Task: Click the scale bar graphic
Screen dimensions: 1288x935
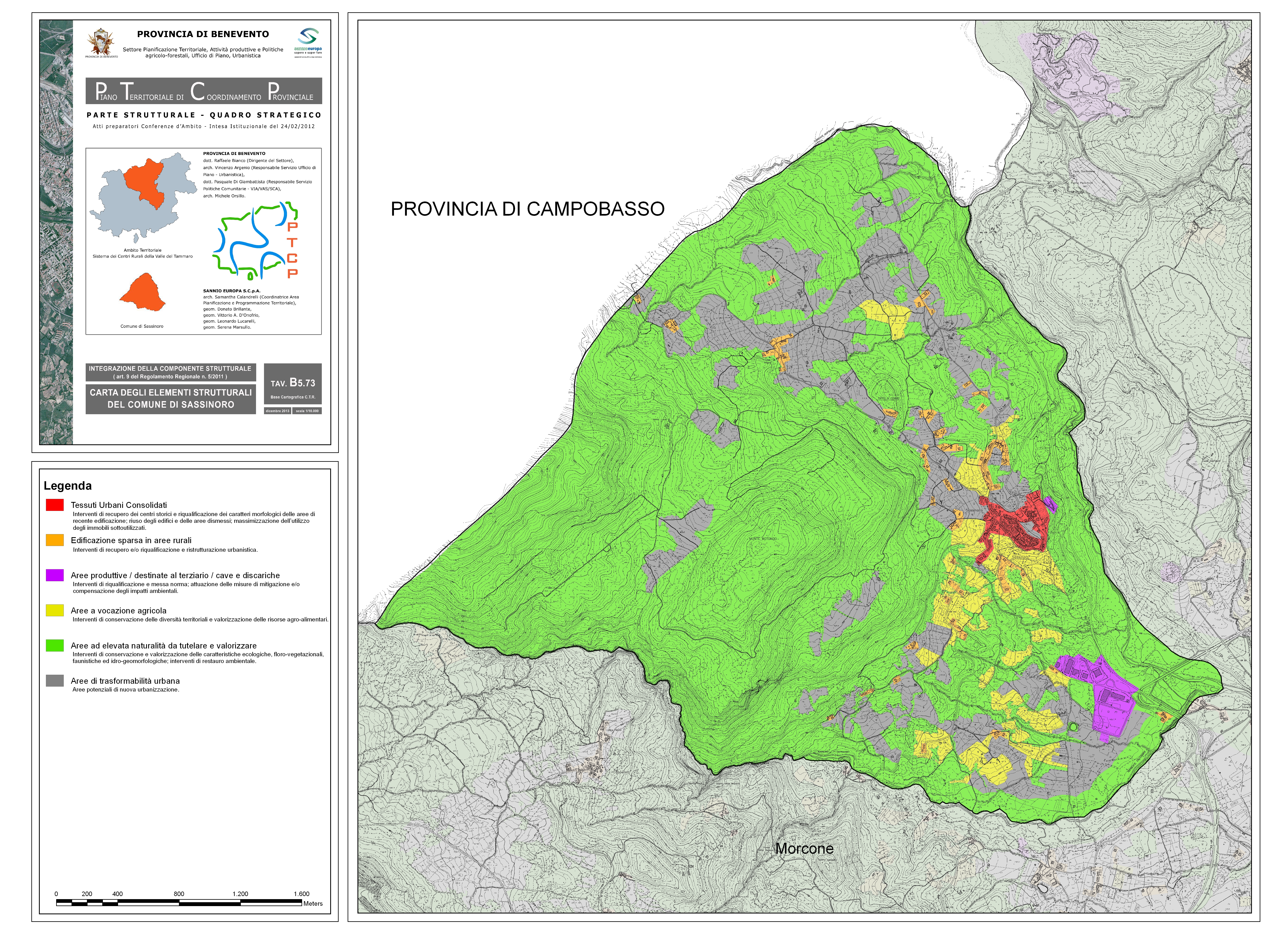Action: click(179, 903)
